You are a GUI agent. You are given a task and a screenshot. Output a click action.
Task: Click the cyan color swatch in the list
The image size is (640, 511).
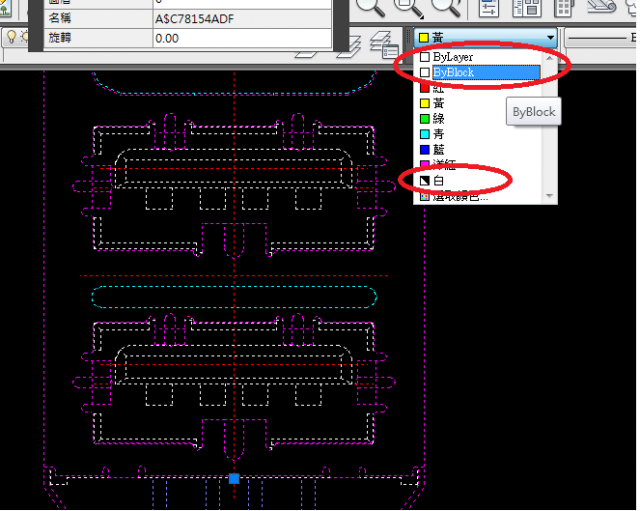tap(424, 134)
